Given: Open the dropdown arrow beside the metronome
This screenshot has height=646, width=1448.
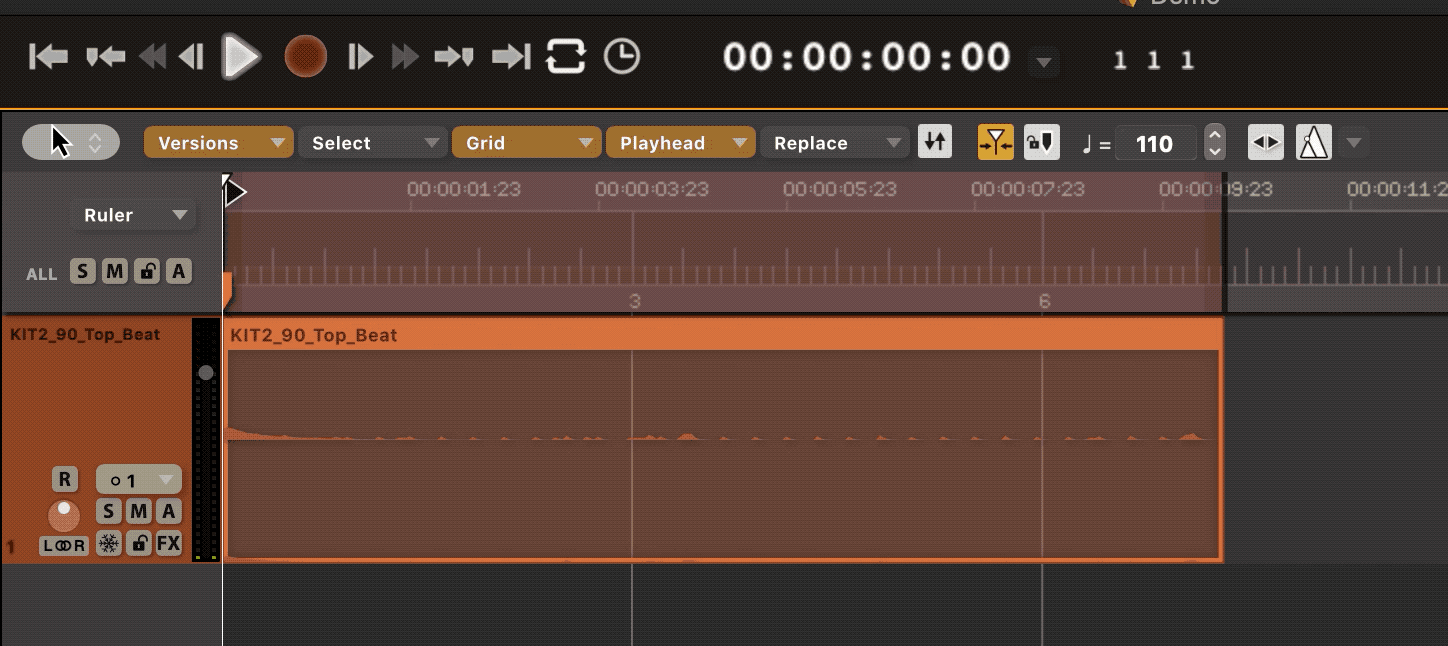Looking at the screenshot, I should tap(1353, 143).
